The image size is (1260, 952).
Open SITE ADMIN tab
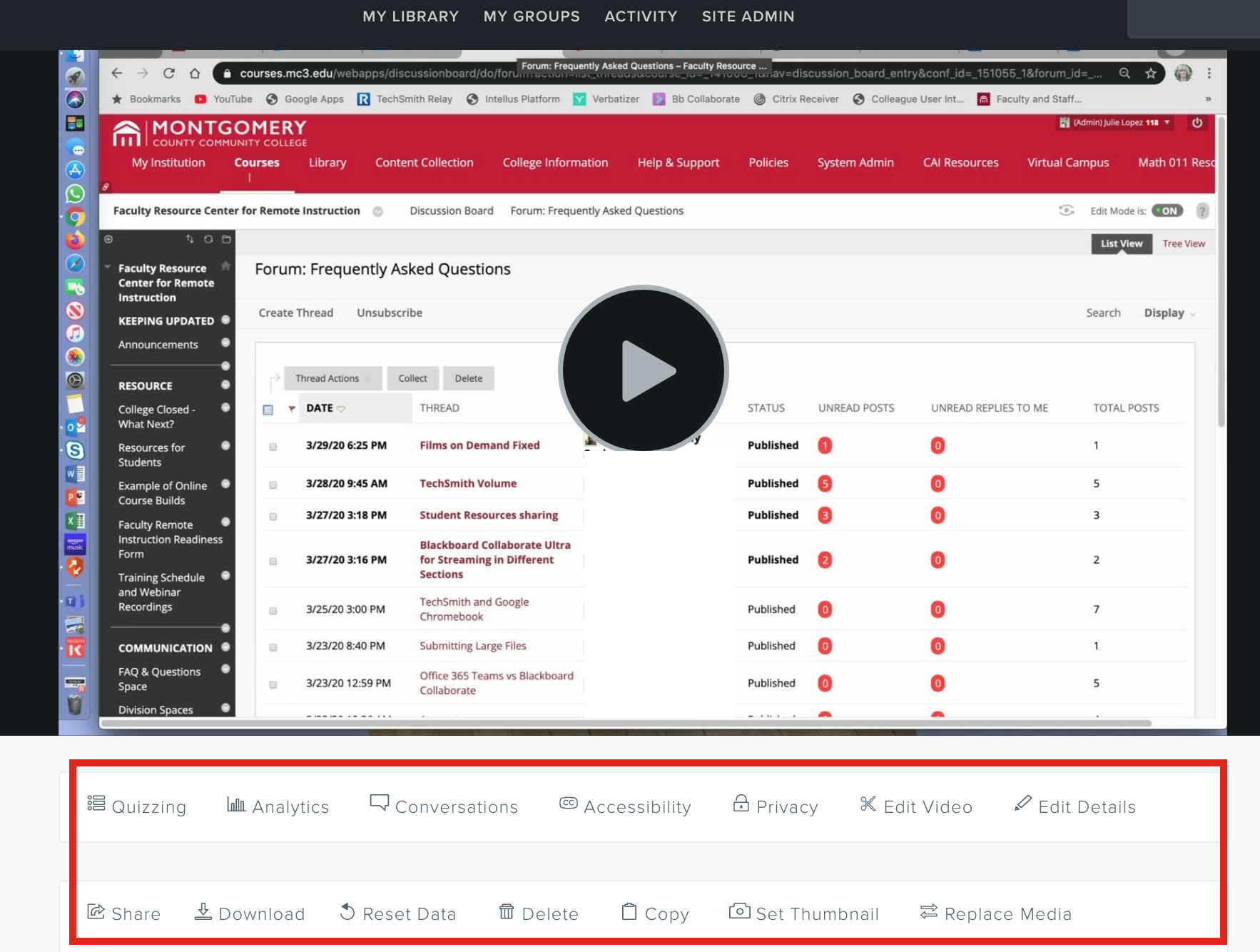pyautogui.click(x=748, y=16)
